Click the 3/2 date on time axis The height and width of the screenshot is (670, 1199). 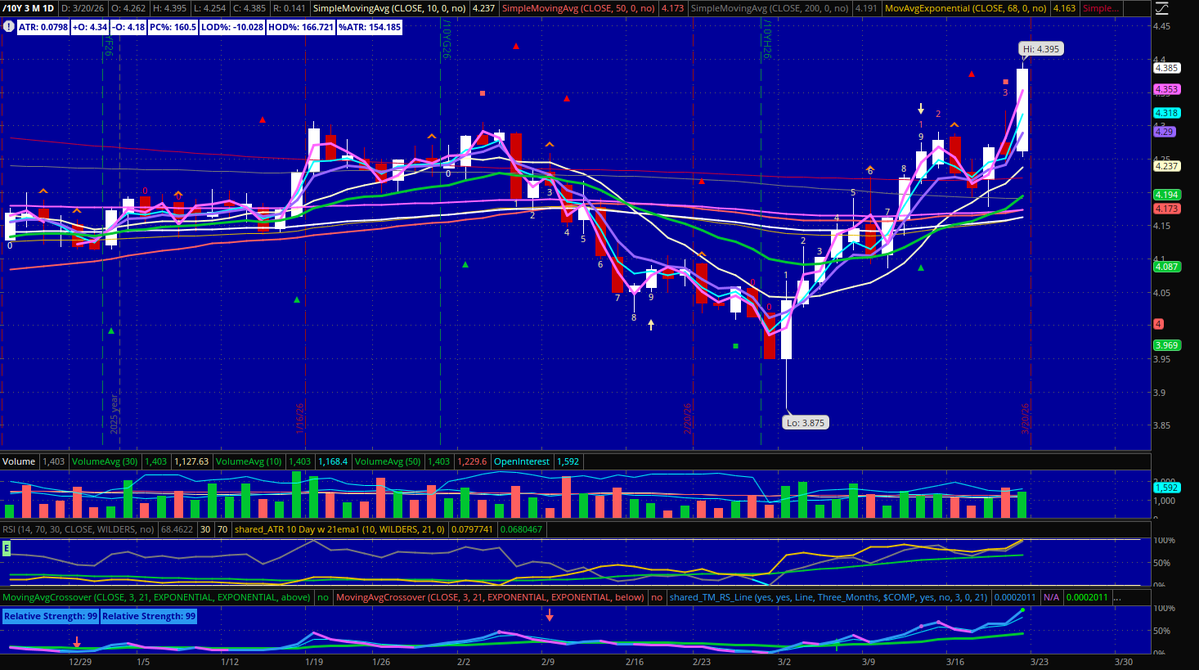pos(785,662)
